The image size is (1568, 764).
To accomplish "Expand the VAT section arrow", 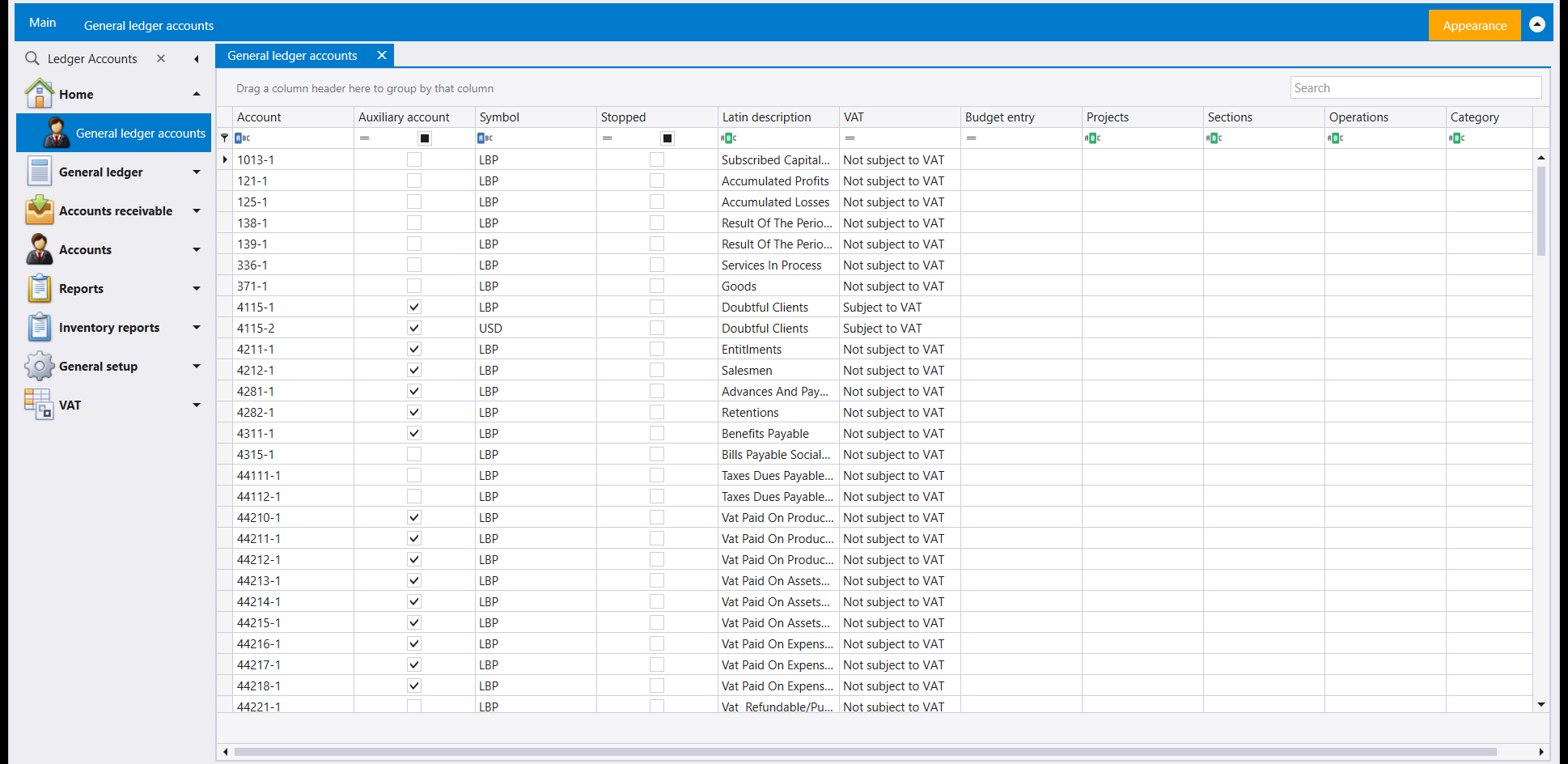I will [x=197, y=405].
